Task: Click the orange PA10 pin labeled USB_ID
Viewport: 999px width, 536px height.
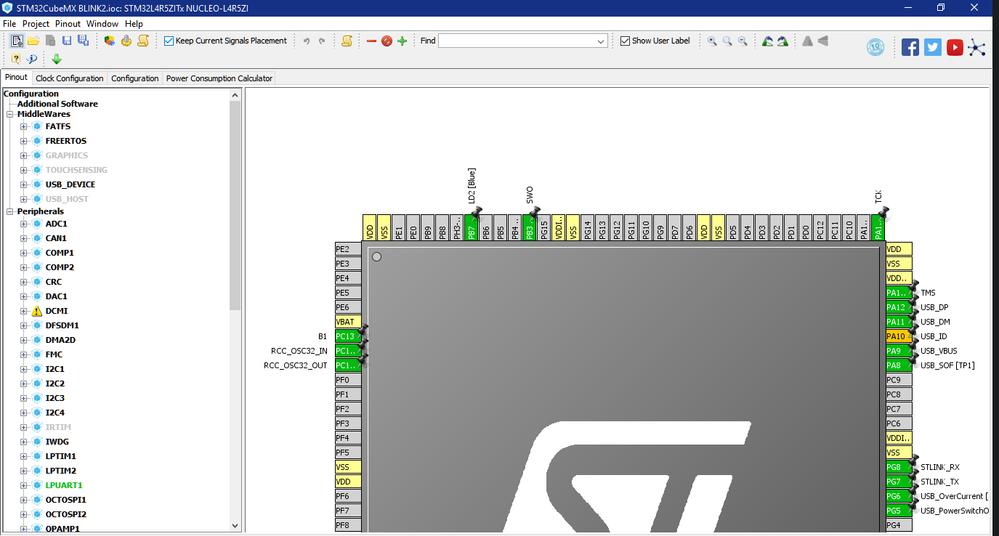Action: (898, 336)
